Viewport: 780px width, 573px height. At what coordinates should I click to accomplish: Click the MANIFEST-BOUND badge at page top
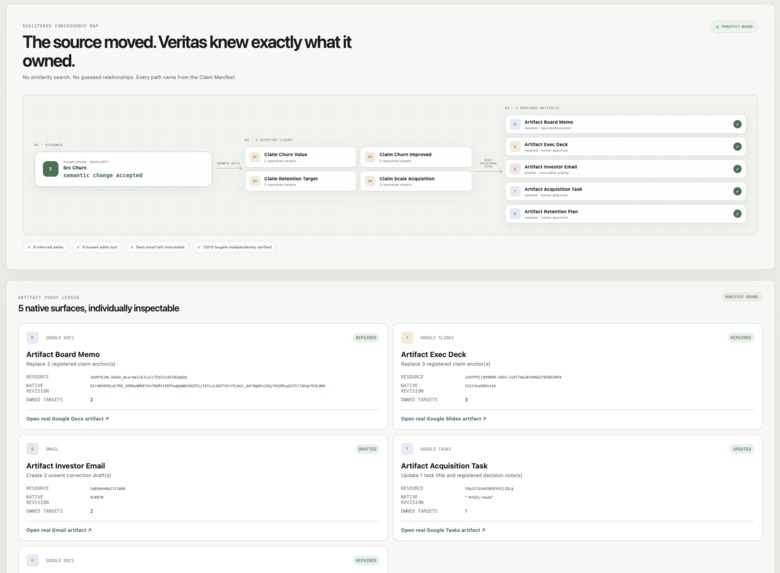[x=734, y=27]
